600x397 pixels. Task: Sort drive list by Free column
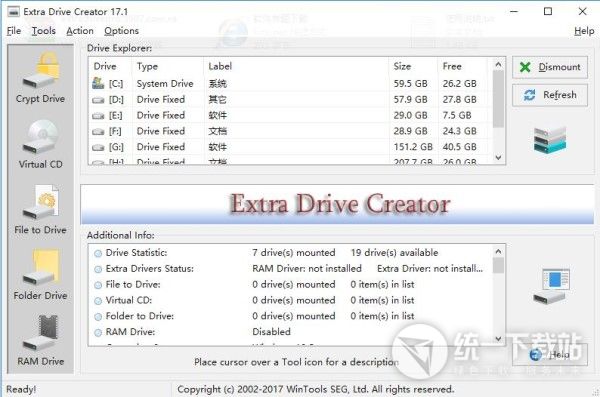(x=462, y=66)
